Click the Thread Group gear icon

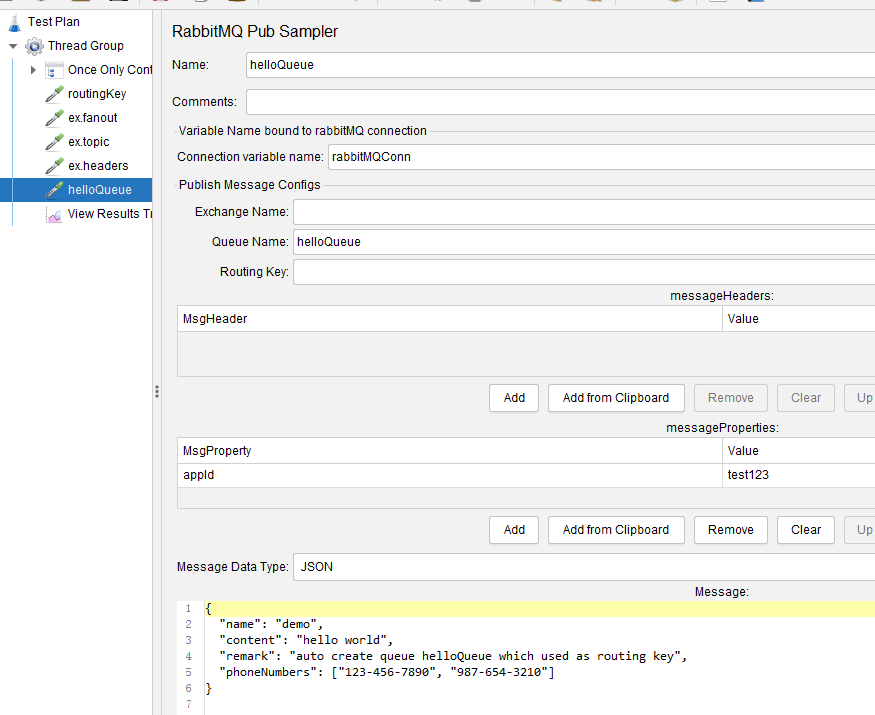[34, 46]
